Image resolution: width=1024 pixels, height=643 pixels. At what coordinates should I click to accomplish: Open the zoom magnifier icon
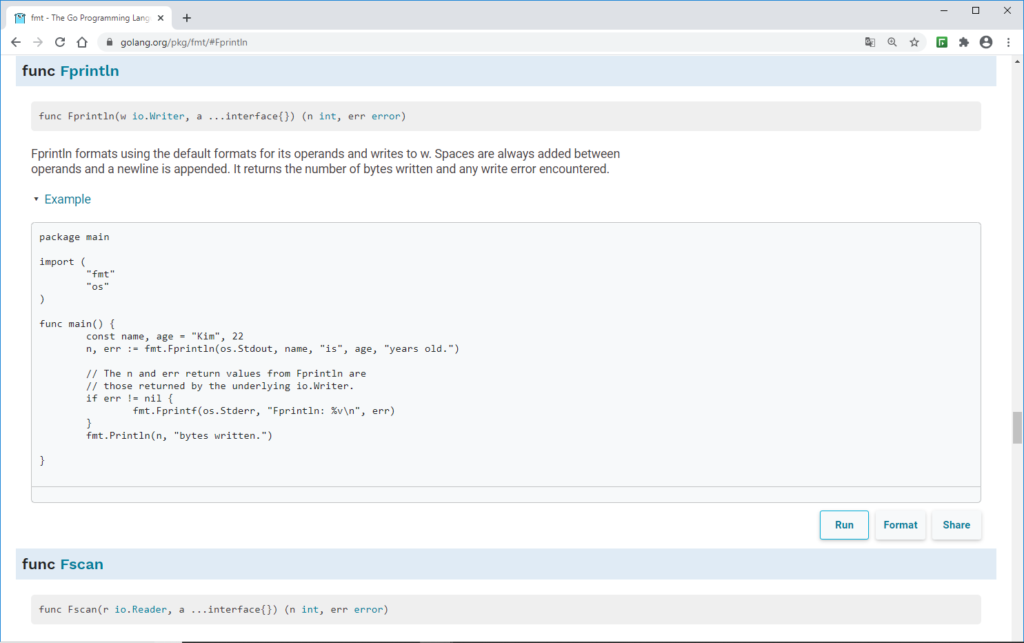(x=892, y=42)
